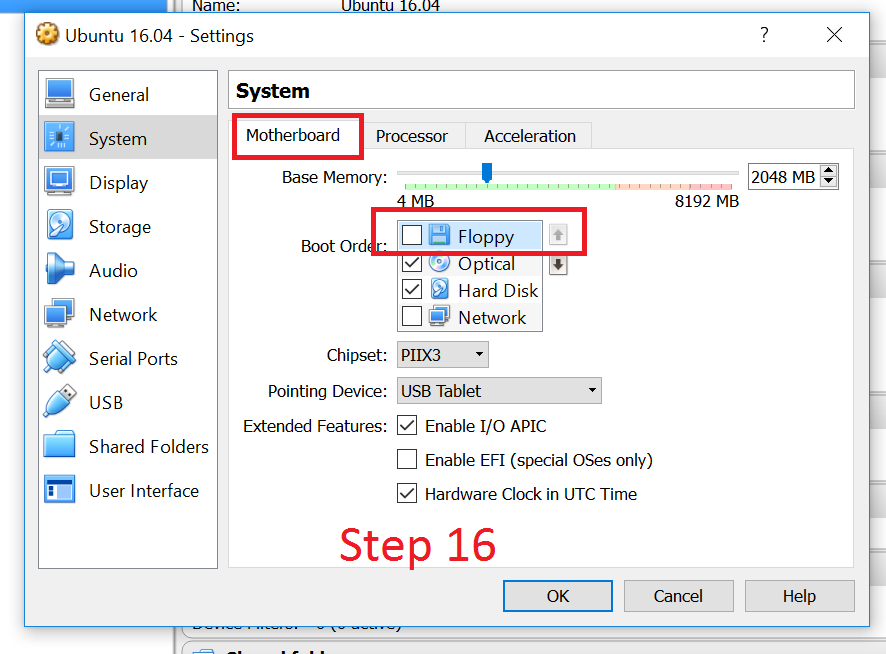Enable the Network boot checkbox
Screen dimensions: 886x654
click(412, 317)
